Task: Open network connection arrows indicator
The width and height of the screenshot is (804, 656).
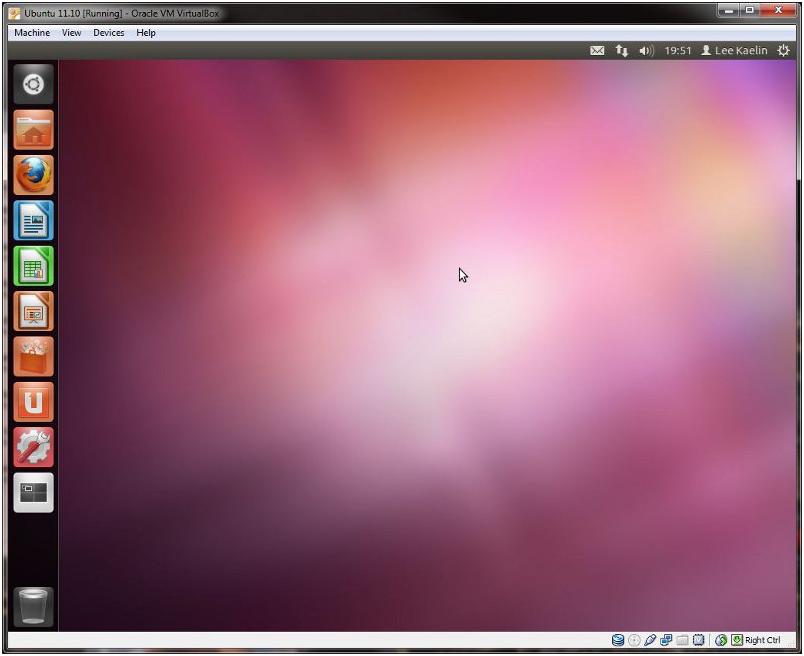Action: (621, 50)
